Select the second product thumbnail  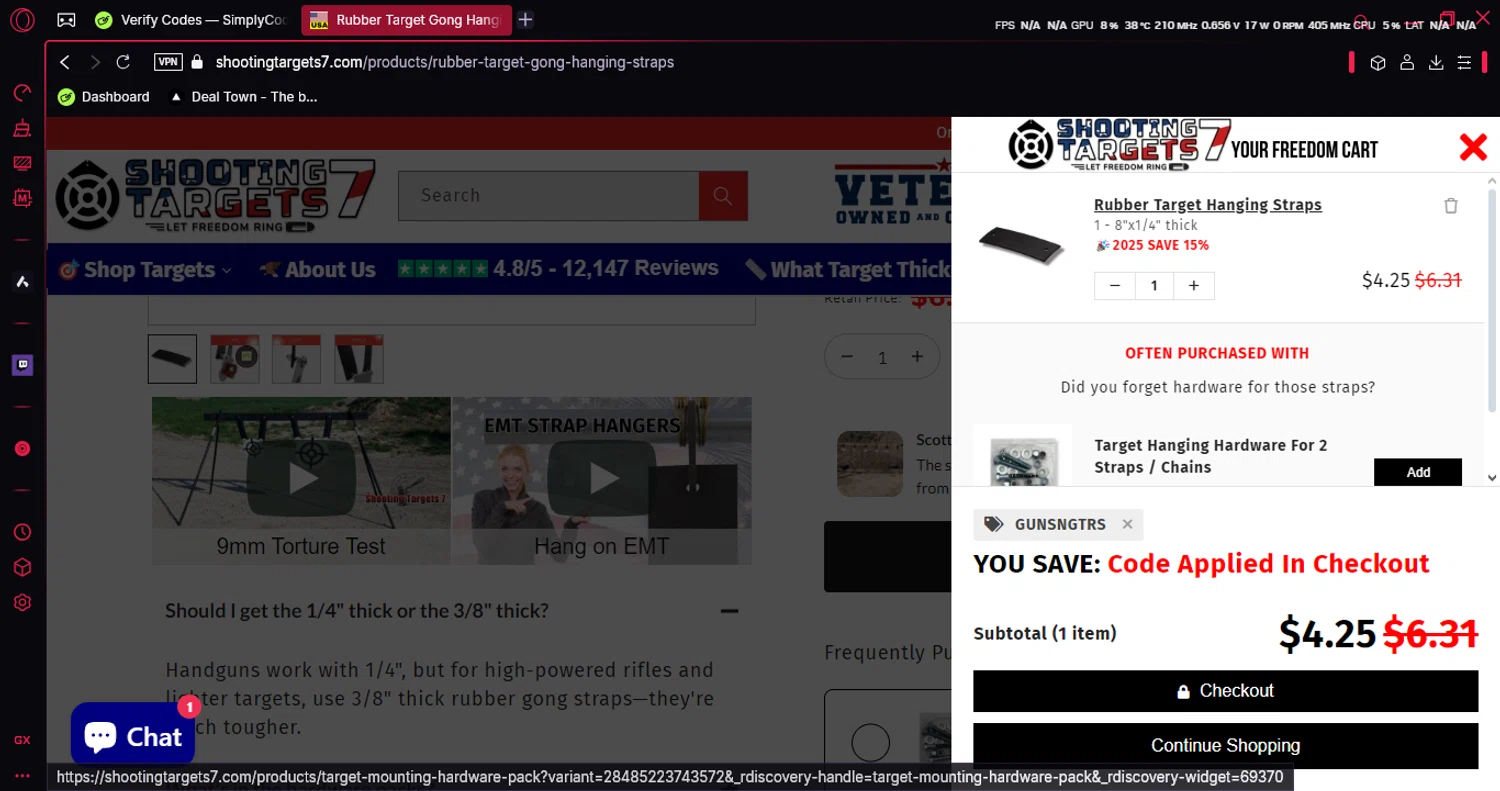pyautogui.click(x=235, y=359)
